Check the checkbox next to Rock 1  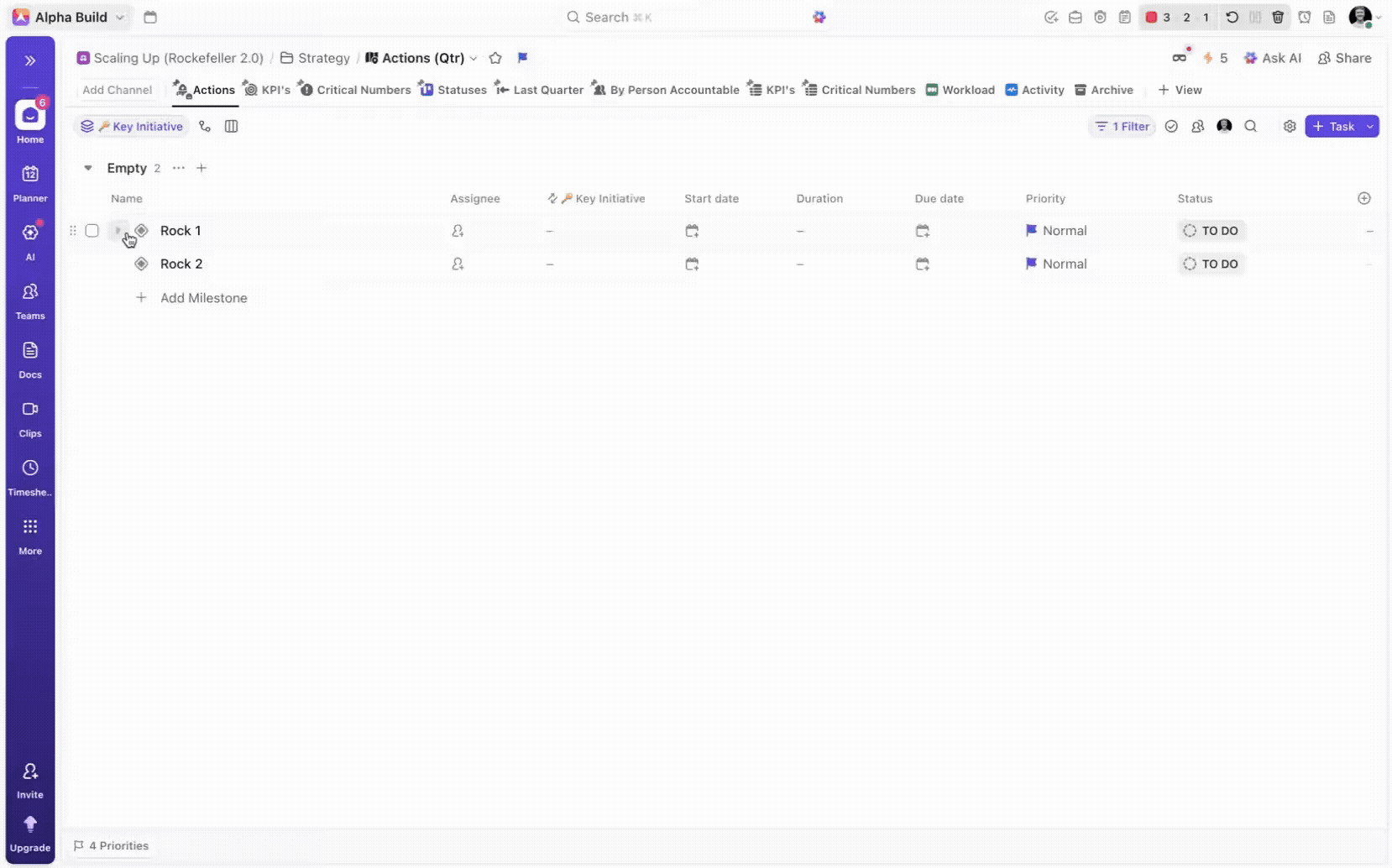tap(92, 230)
